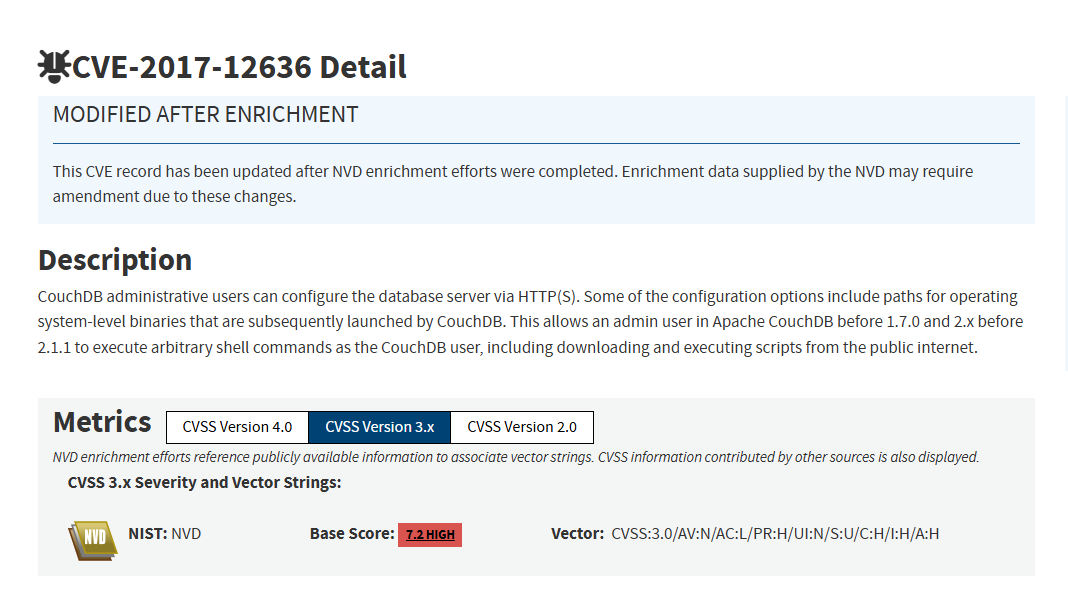Click the NVD gold badge icon
This screenshot has height=591, width=1068.
[93, 541]
